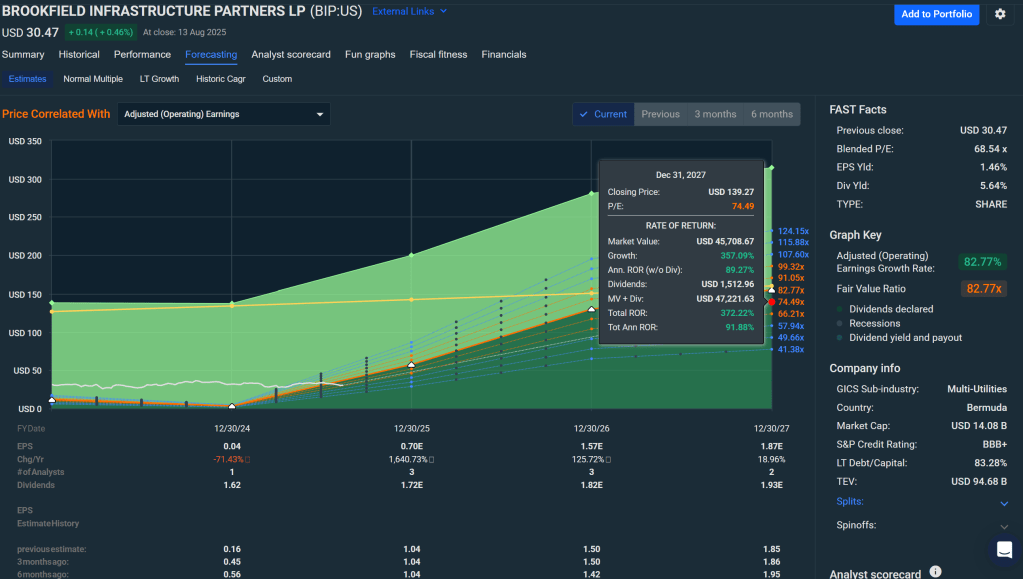Image resolution: width=1023 pixels, height=579 pixels.
Task: Click the red P/E marker on chart edge
Action: tap(770, 301)
